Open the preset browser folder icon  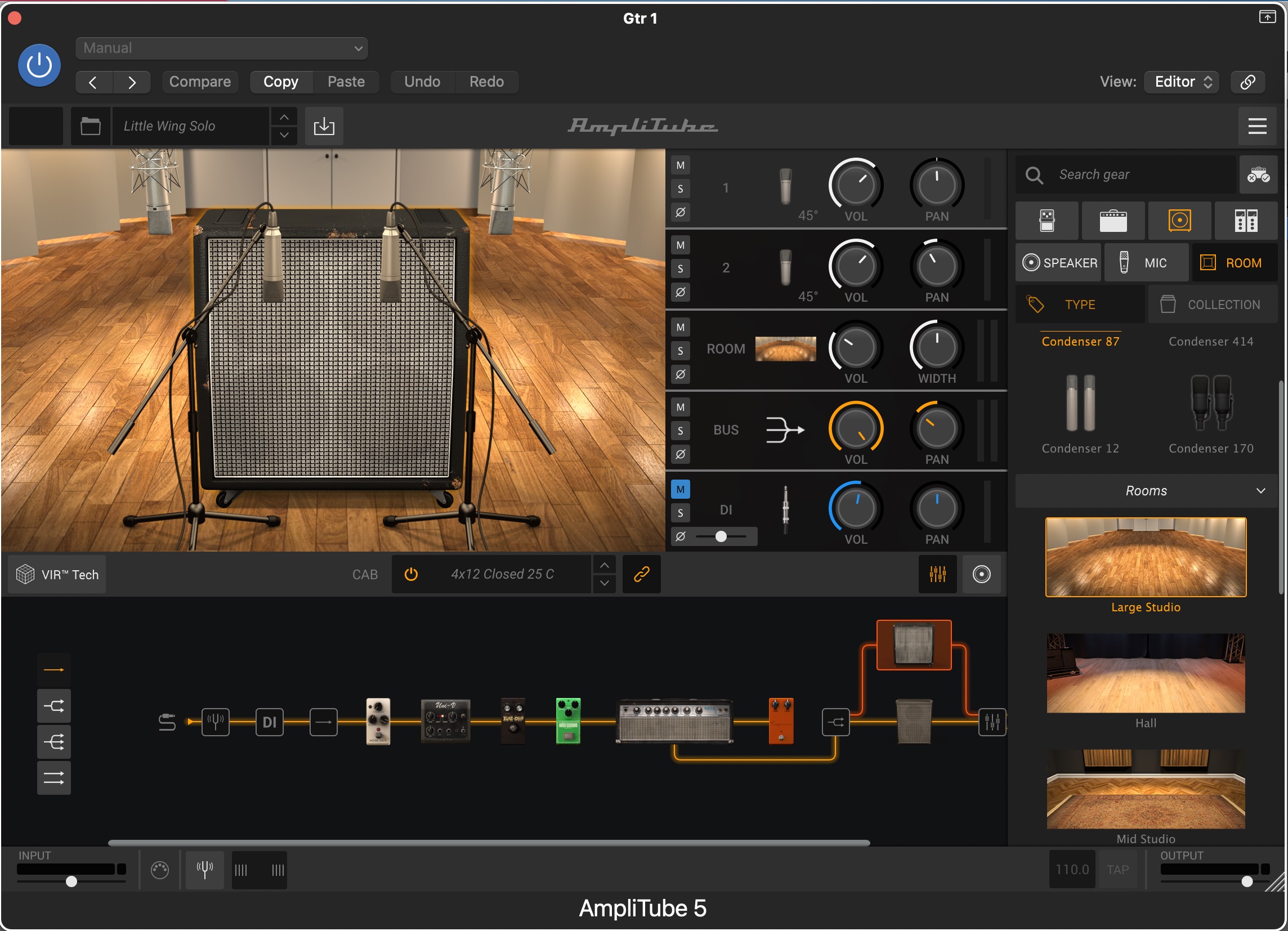pyautogui.click(x=90, y=126)
